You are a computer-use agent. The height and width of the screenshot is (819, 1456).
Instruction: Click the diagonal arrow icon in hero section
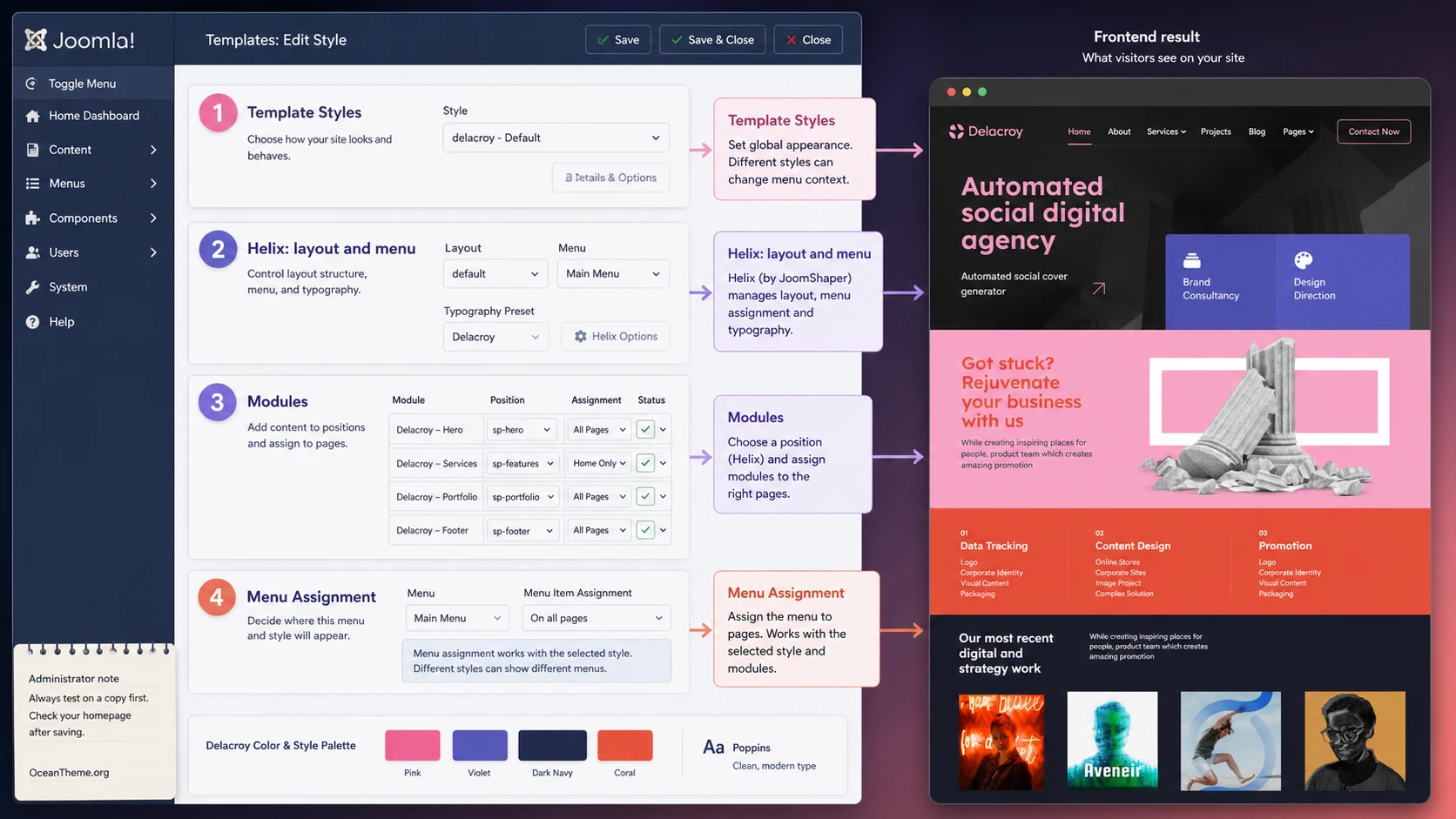(x=1099, y=288)
